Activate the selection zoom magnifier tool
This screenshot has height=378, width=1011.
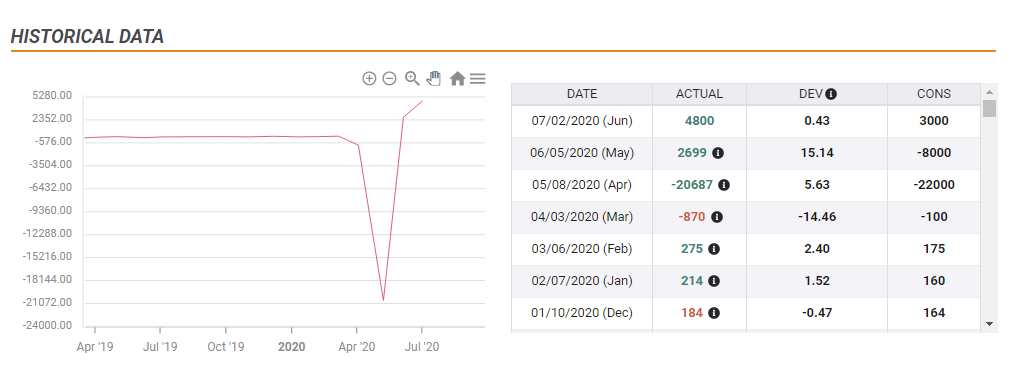(x=412, y=79)
